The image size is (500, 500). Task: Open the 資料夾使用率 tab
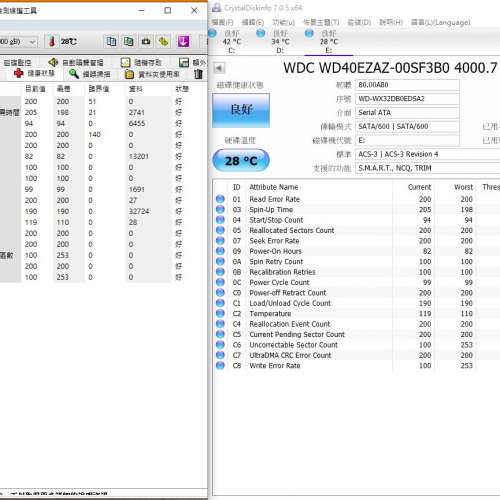(152, 74)
